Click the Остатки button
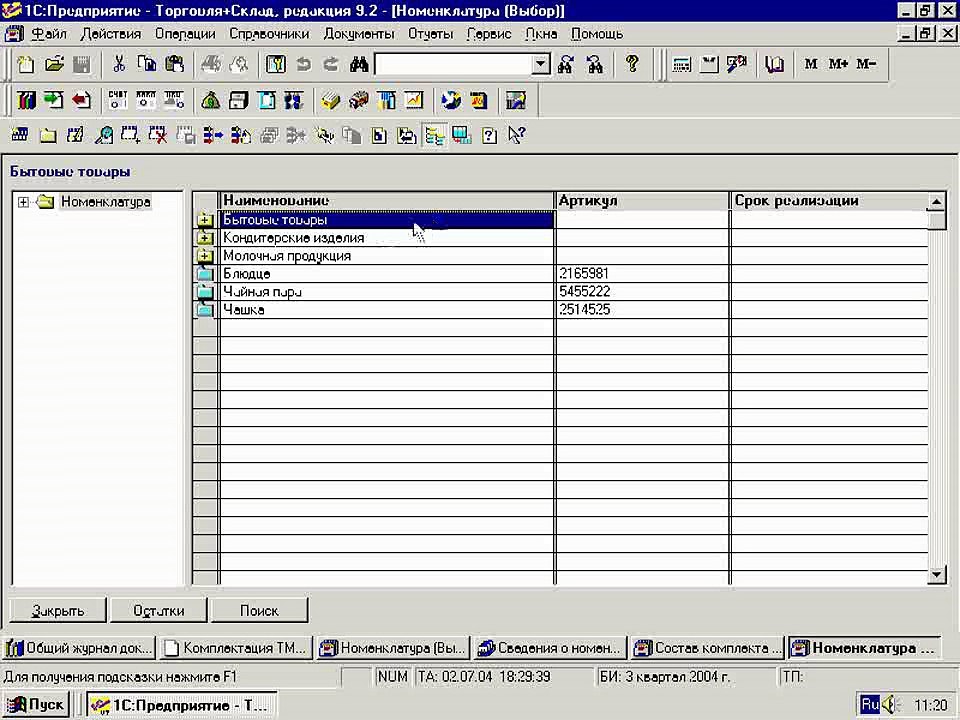960x720 pixels. click(159, 610)
